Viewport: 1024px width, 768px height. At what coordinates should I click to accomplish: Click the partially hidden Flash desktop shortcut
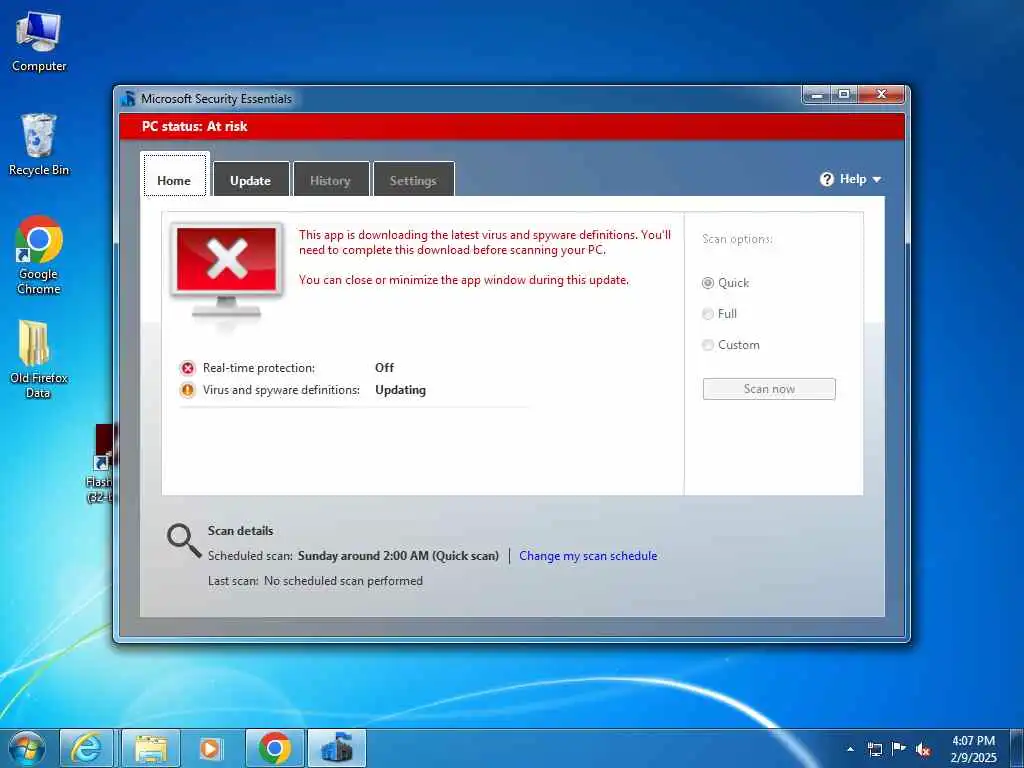pyautogui.click(x=101, y=464)
